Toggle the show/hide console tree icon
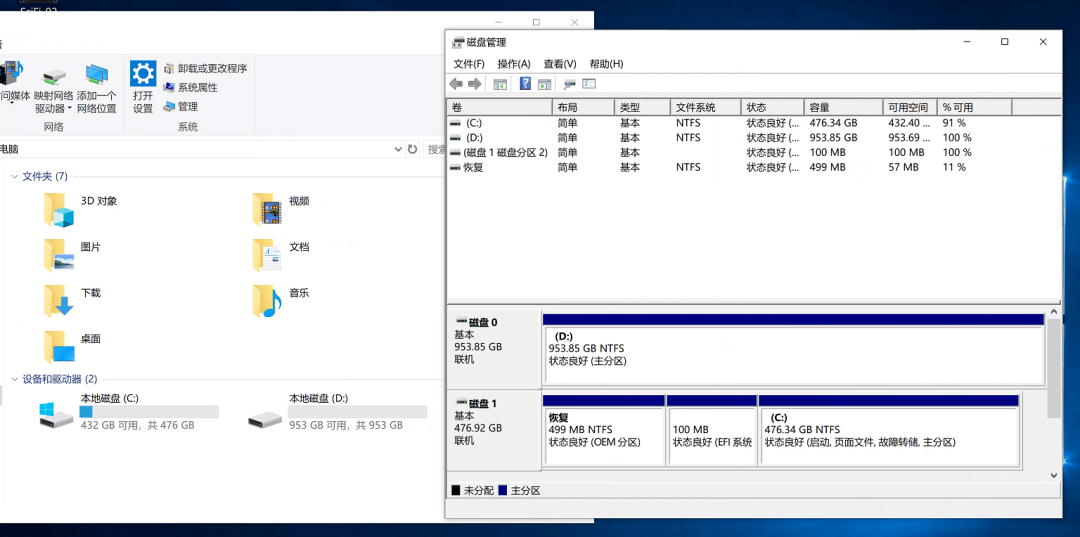 click(x=500, y=84)
